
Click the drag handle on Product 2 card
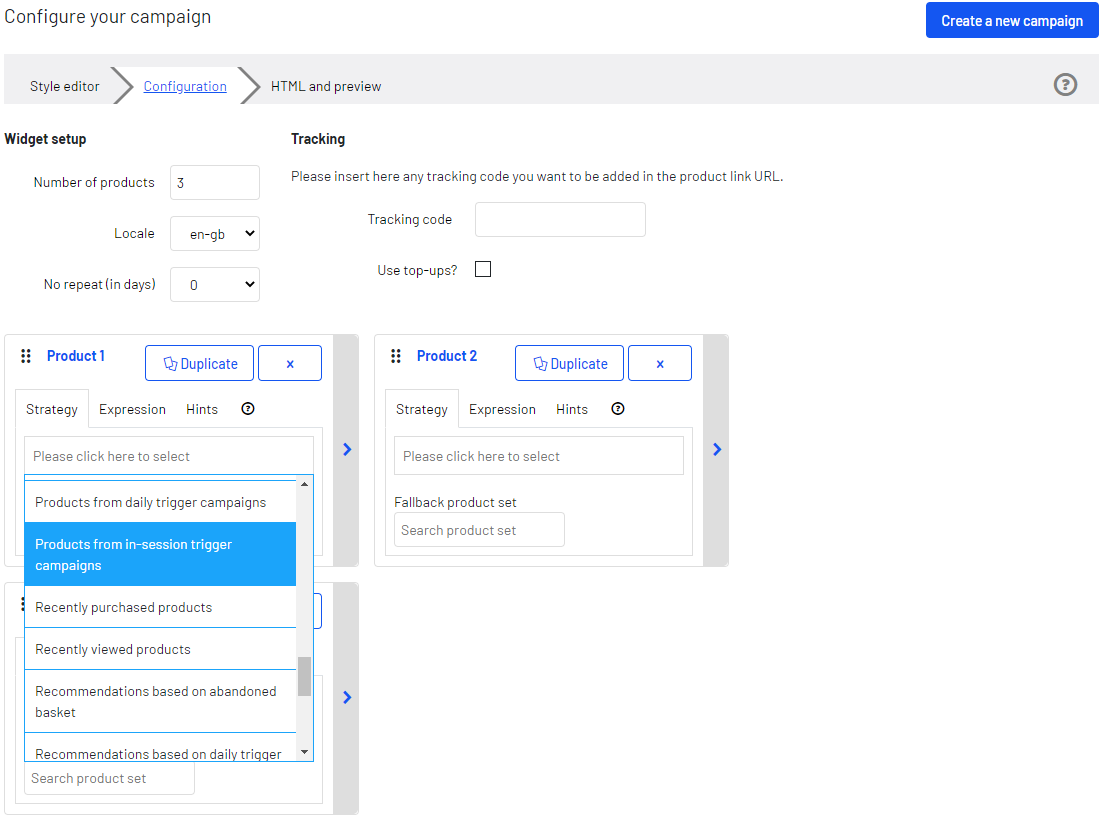pyautogui.click(x=395, y=356)
